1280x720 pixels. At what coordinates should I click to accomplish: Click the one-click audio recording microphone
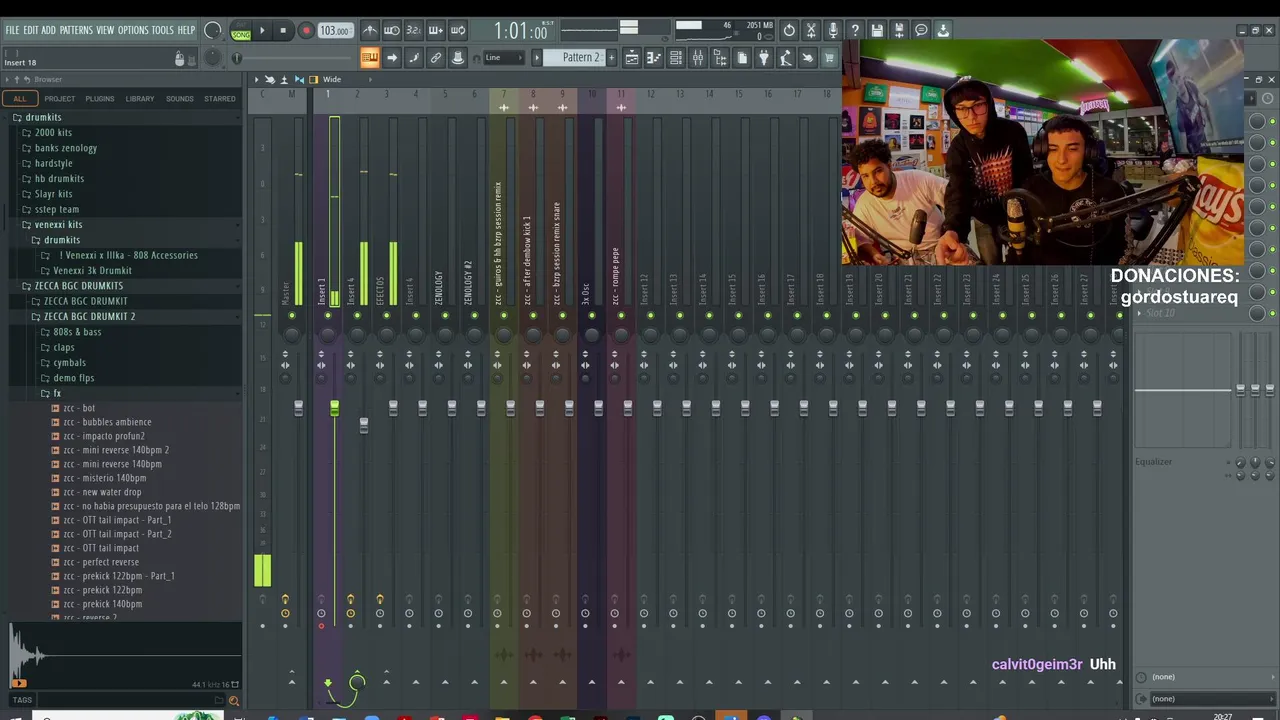point(833,31)
